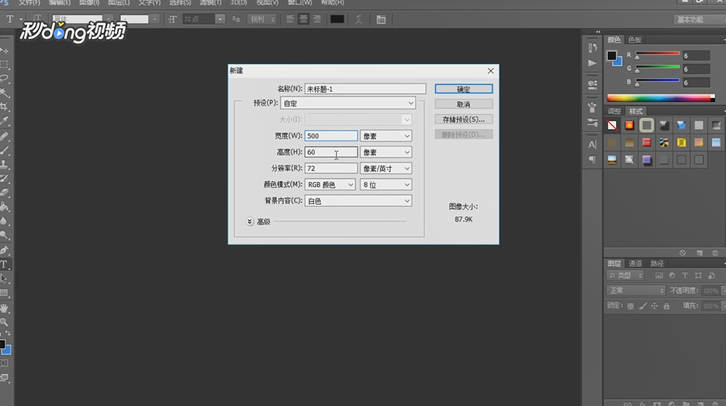The width and height of the screenshot is (726, 406).
Task: Toggle lock all padlock icon
Action: coord(666,306)
